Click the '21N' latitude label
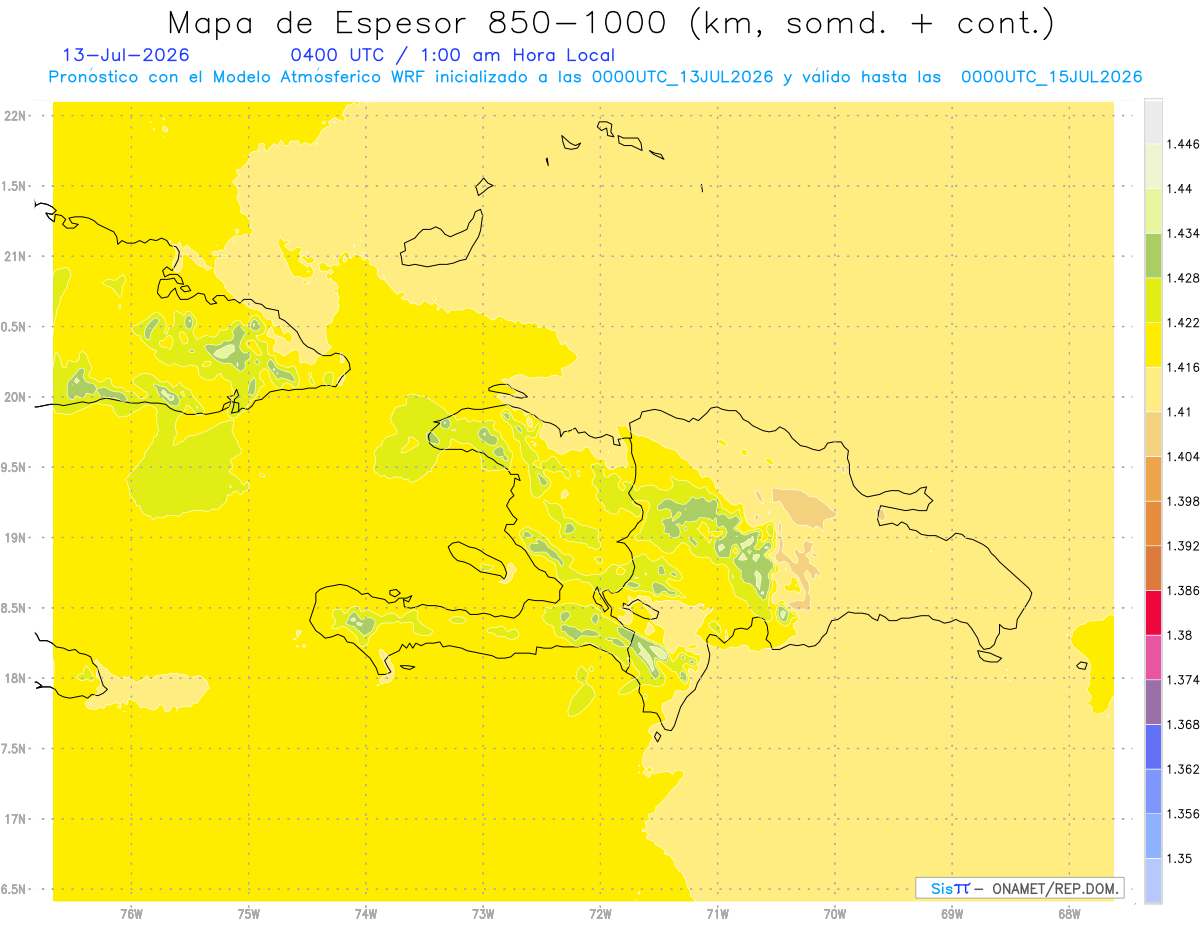The image size is (1200, 927). point(15,257)
